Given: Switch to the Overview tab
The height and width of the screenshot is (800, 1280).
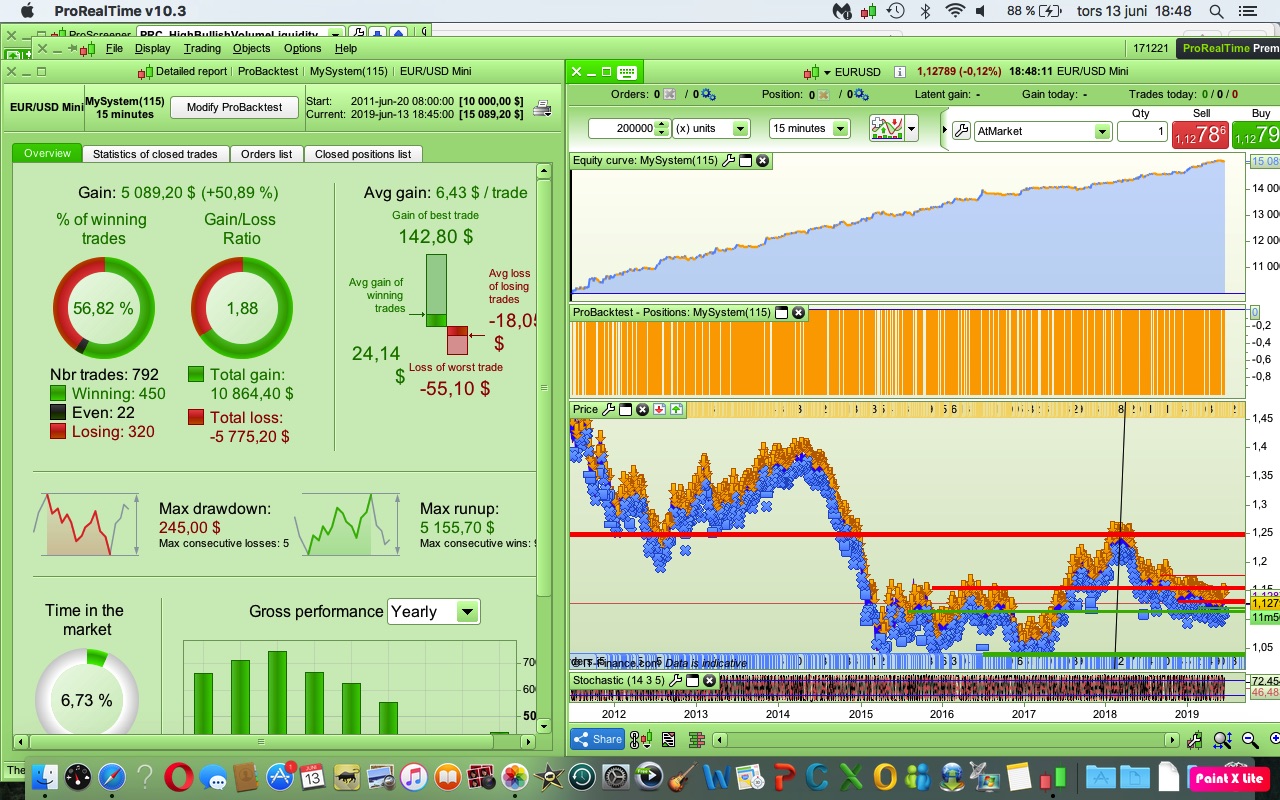Looking at the screenshot, I should pos(47,154).
